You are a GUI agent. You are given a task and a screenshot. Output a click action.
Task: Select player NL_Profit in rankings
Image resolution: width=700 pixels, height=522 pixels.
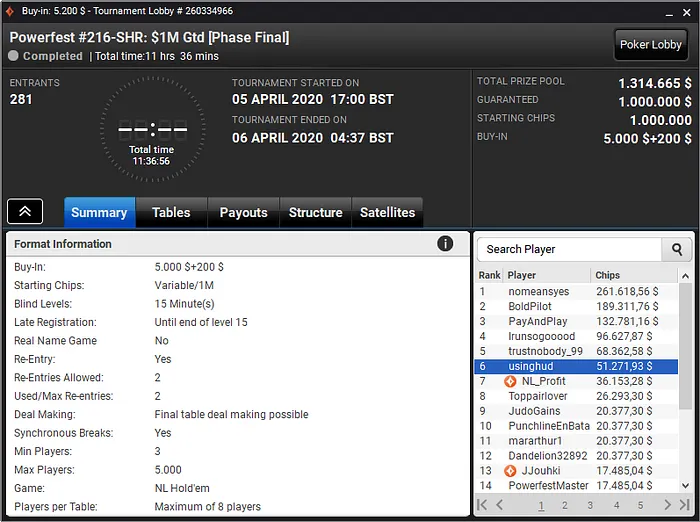tap(576, 381)
